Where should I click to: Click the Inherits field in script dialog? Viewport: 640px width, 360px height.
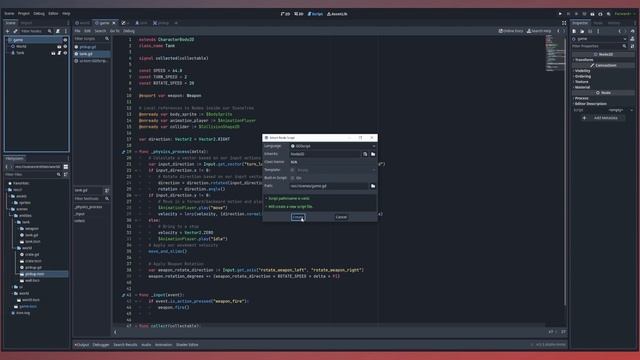325,154
